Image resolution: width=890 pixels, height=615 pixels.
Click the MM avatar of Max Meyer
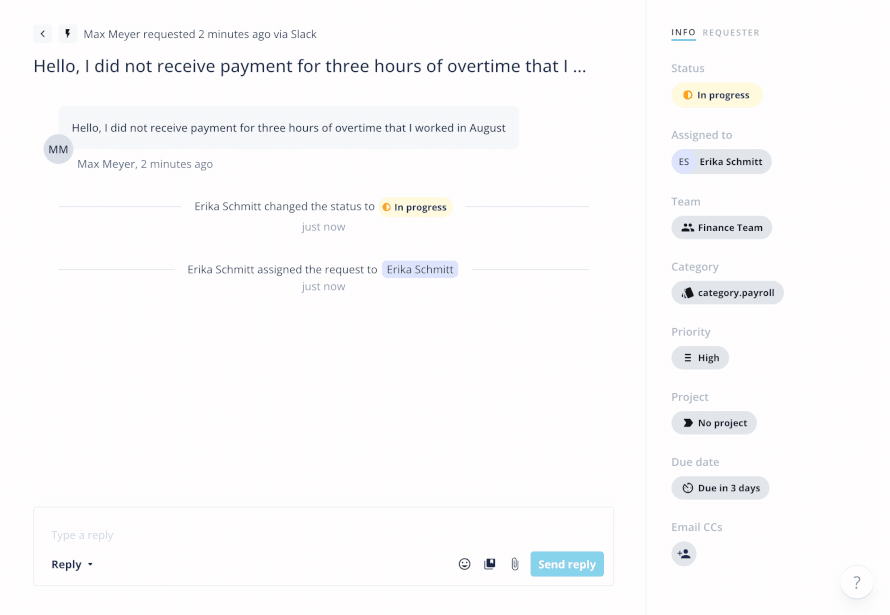click(58, 149)
